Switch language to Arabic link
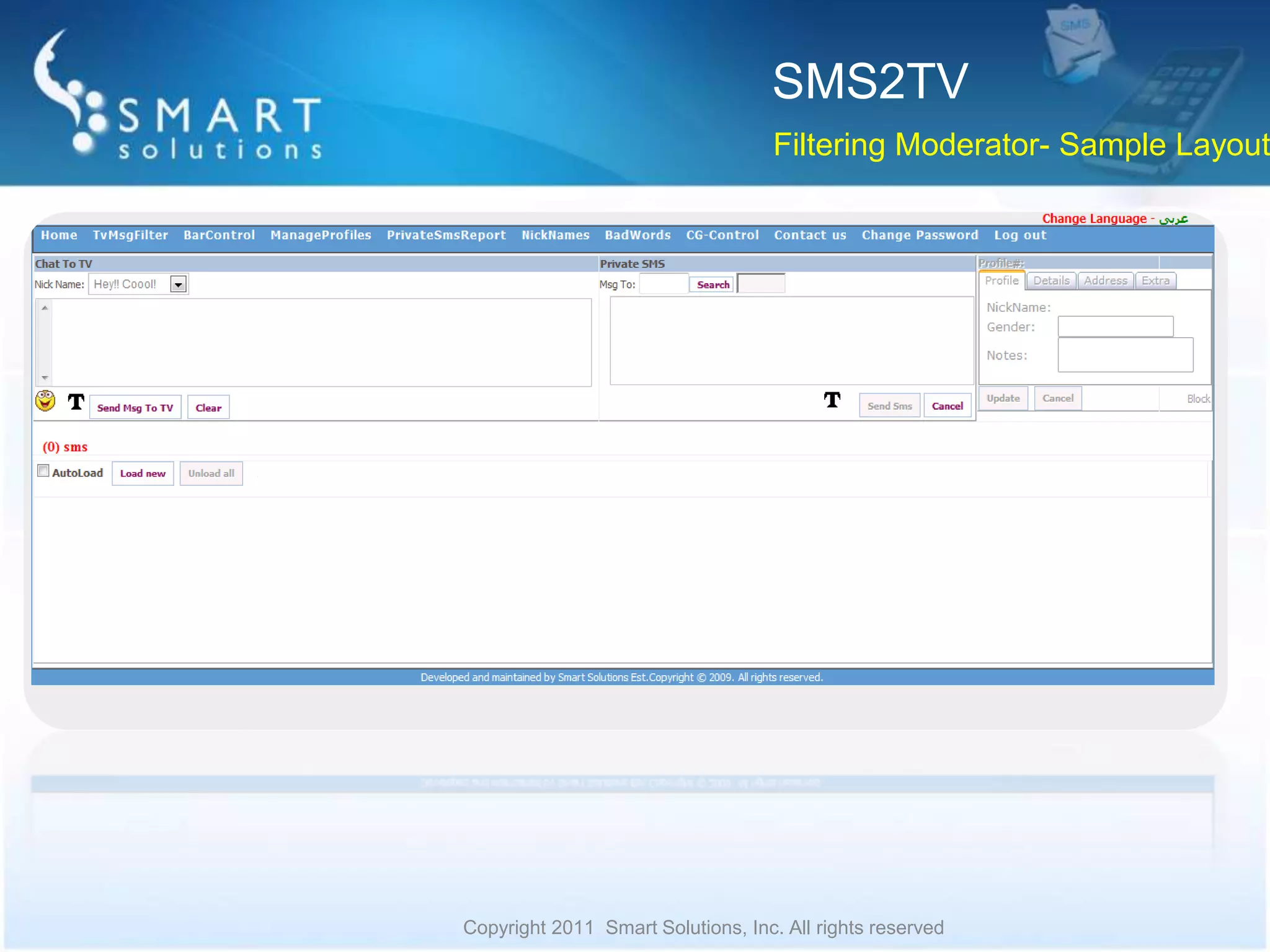The image size is (1270, 952). click(1173, 219)
